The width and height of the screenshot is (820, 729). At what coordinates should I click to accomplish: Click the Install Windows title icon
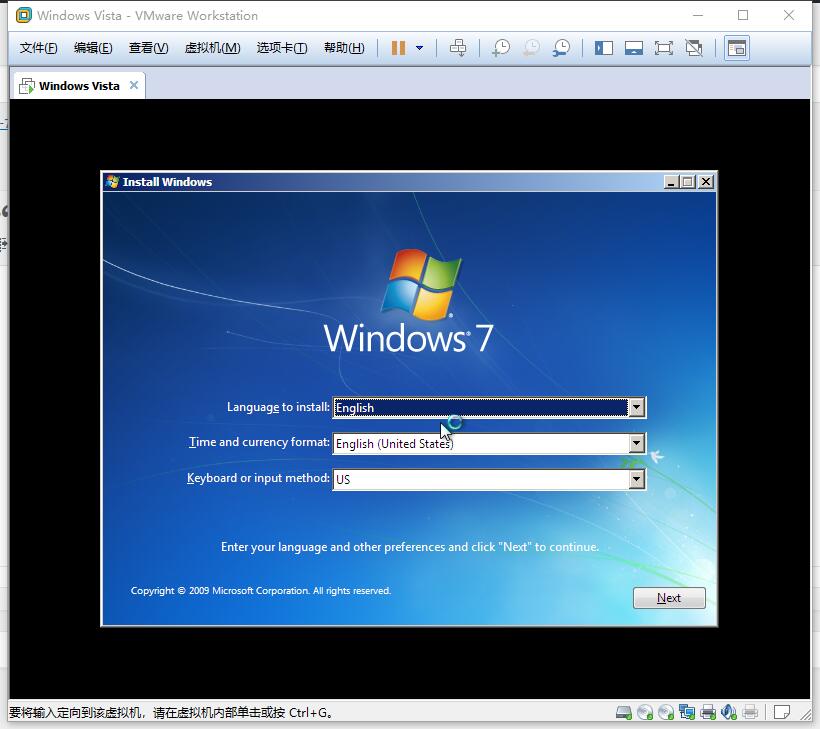(112, 181)
